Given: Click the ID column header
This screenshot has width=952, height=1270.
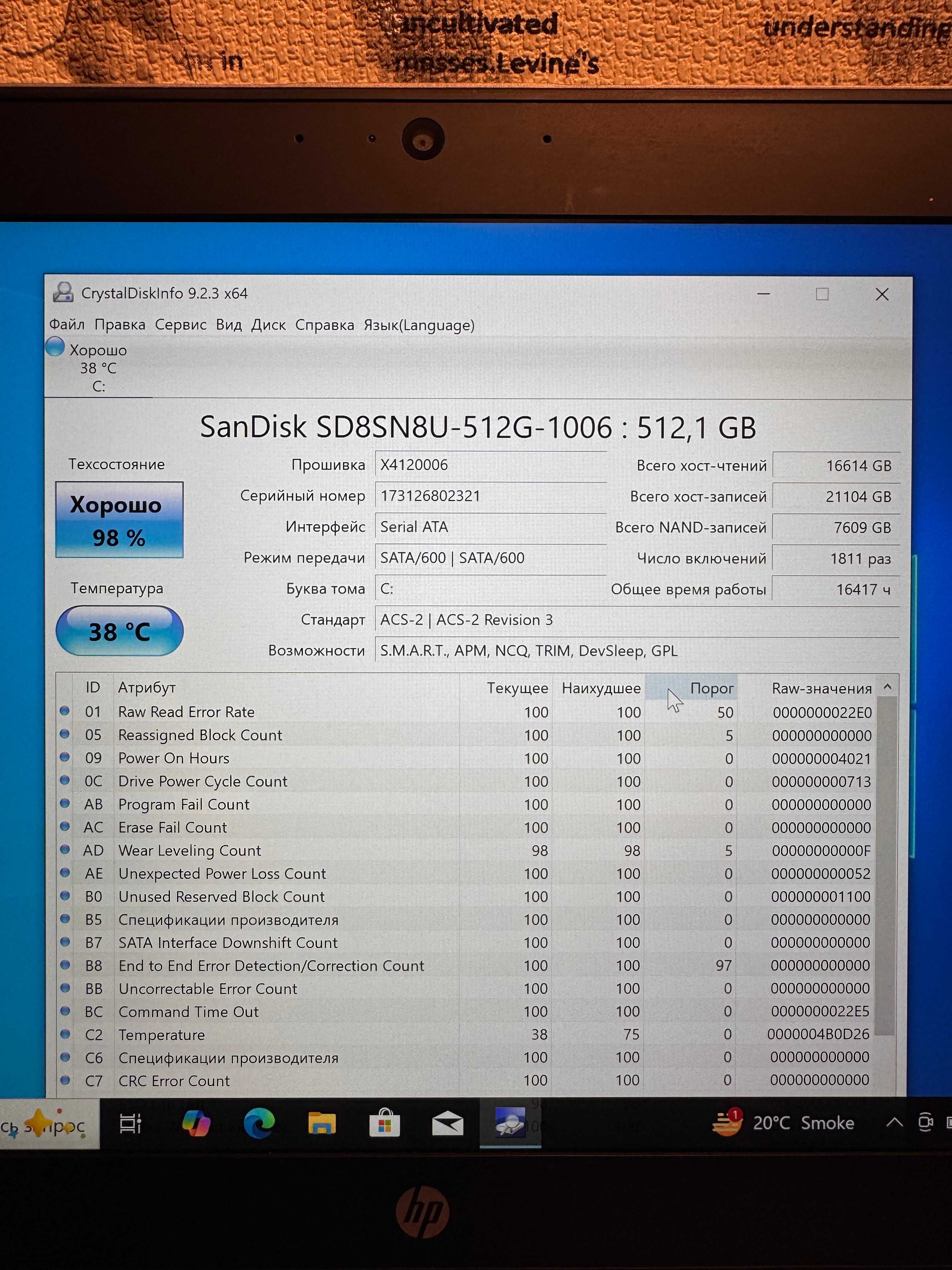Looking at the screenshot, I should pyautogui.click(x=93, y=687).
